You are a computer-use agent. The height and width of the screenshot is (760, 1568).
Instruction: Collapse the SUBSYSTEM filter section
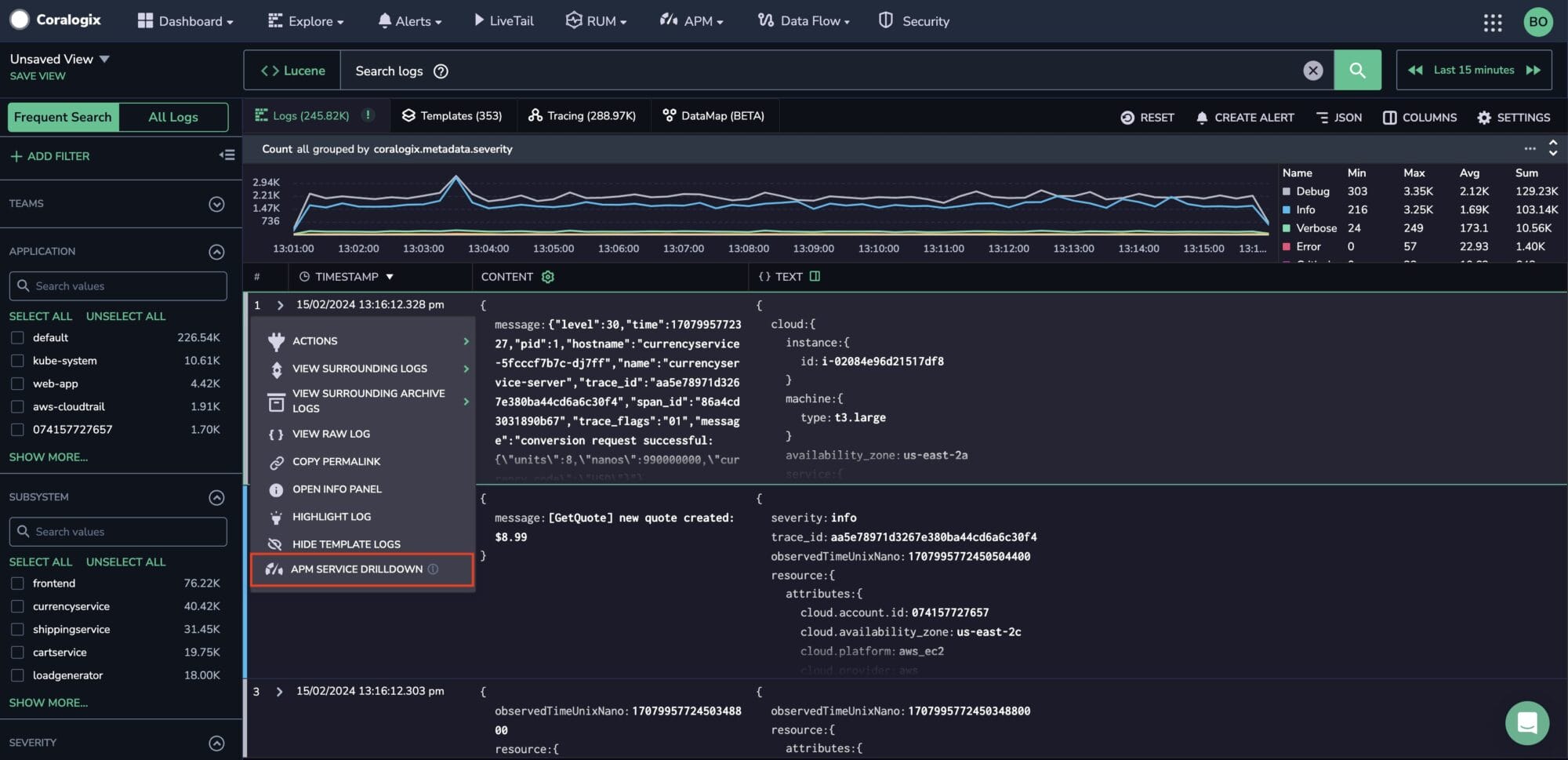click(216, 497)
